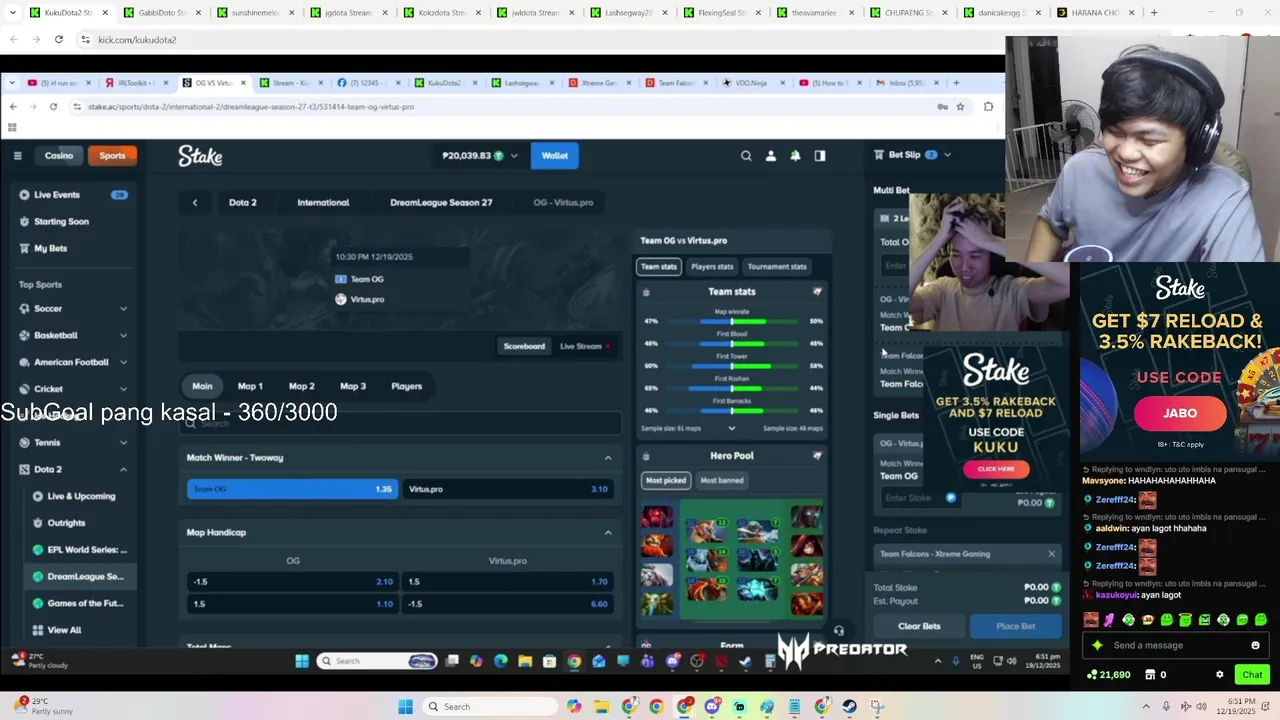
Task: Click the market Search input field
Action: click(400, 424)
